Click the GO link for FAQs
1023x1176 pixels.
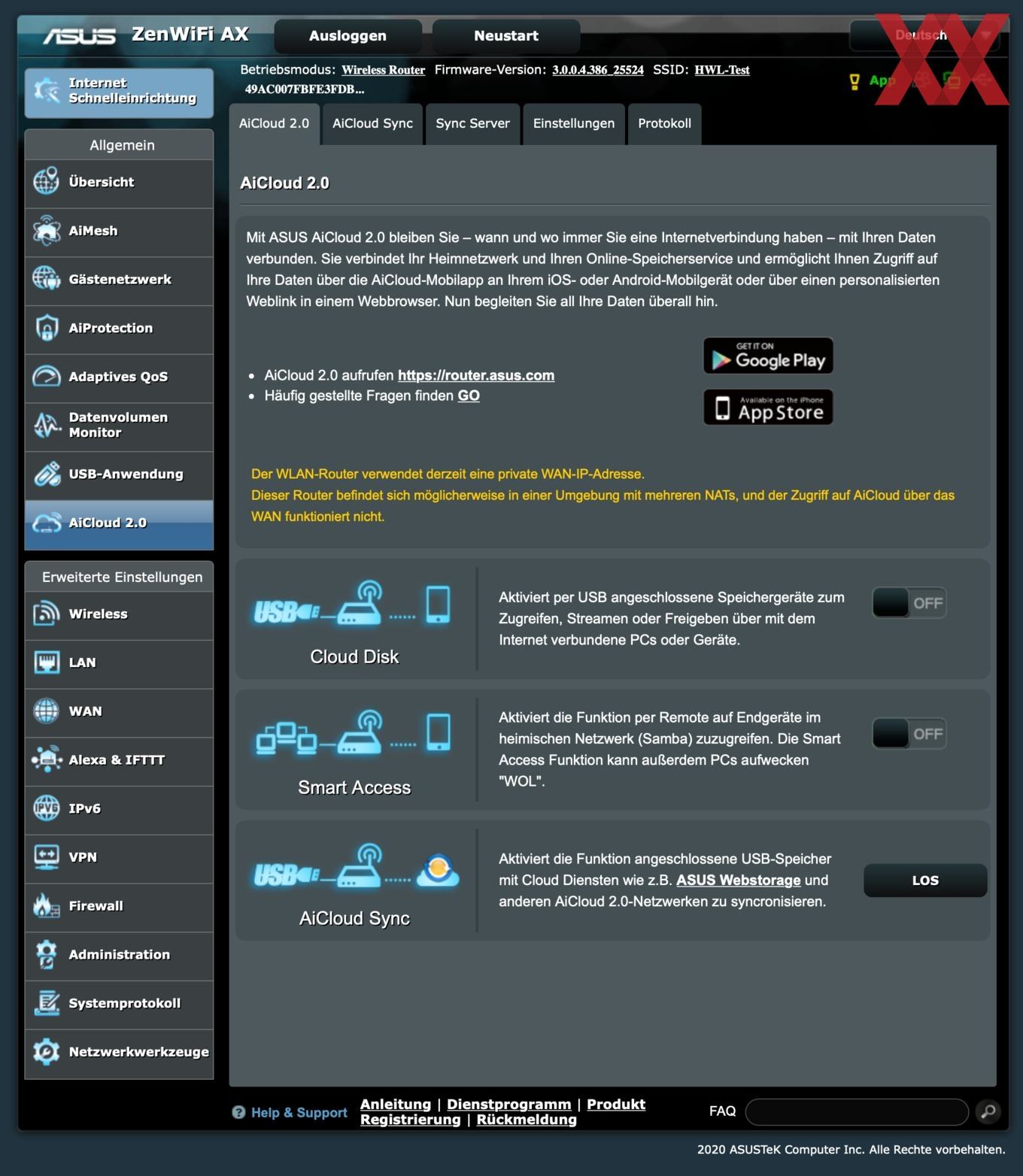[x=469, y=396]
